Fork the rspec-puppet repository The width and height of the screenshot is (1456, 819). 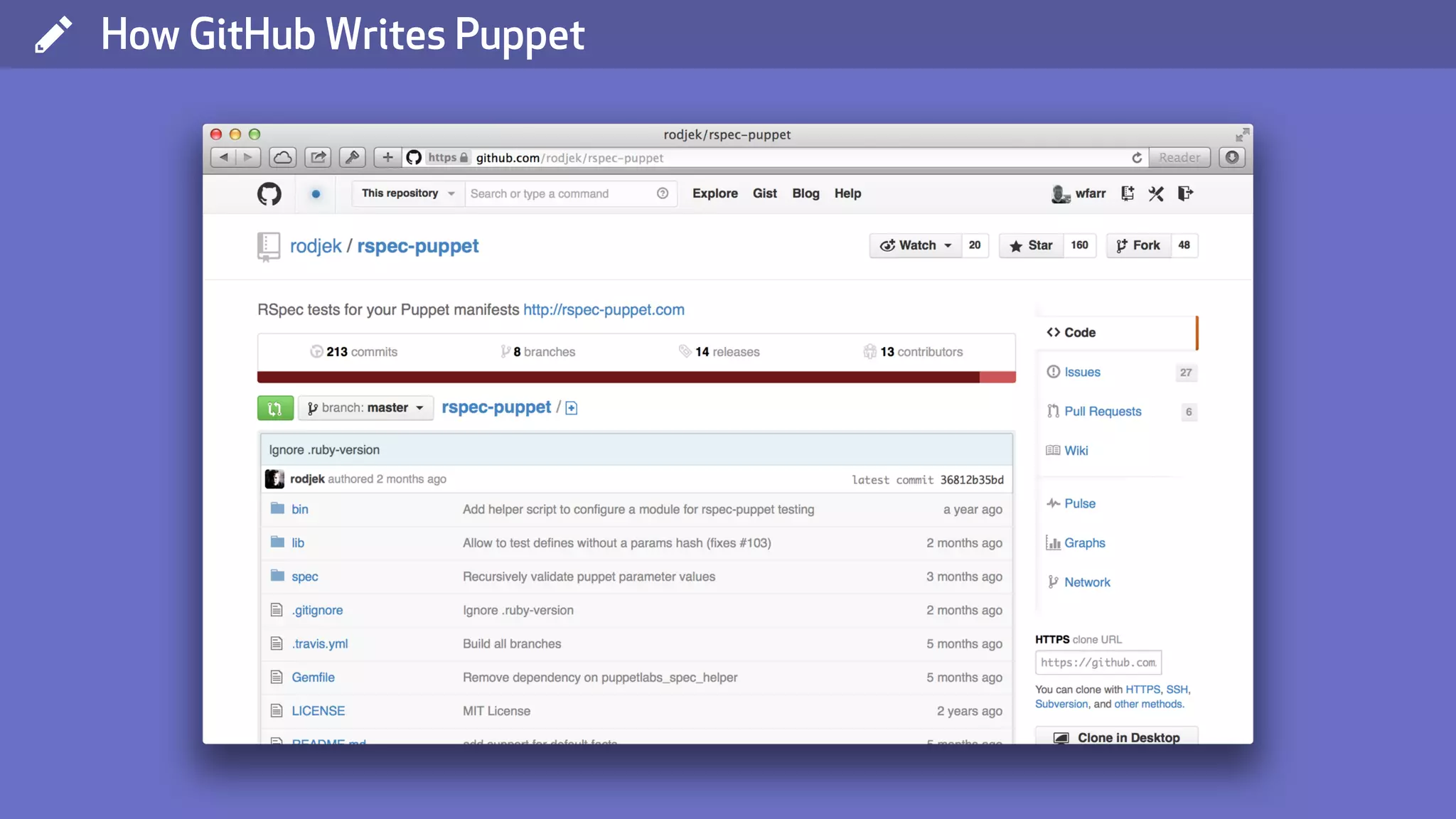(x=1138, y=245)
